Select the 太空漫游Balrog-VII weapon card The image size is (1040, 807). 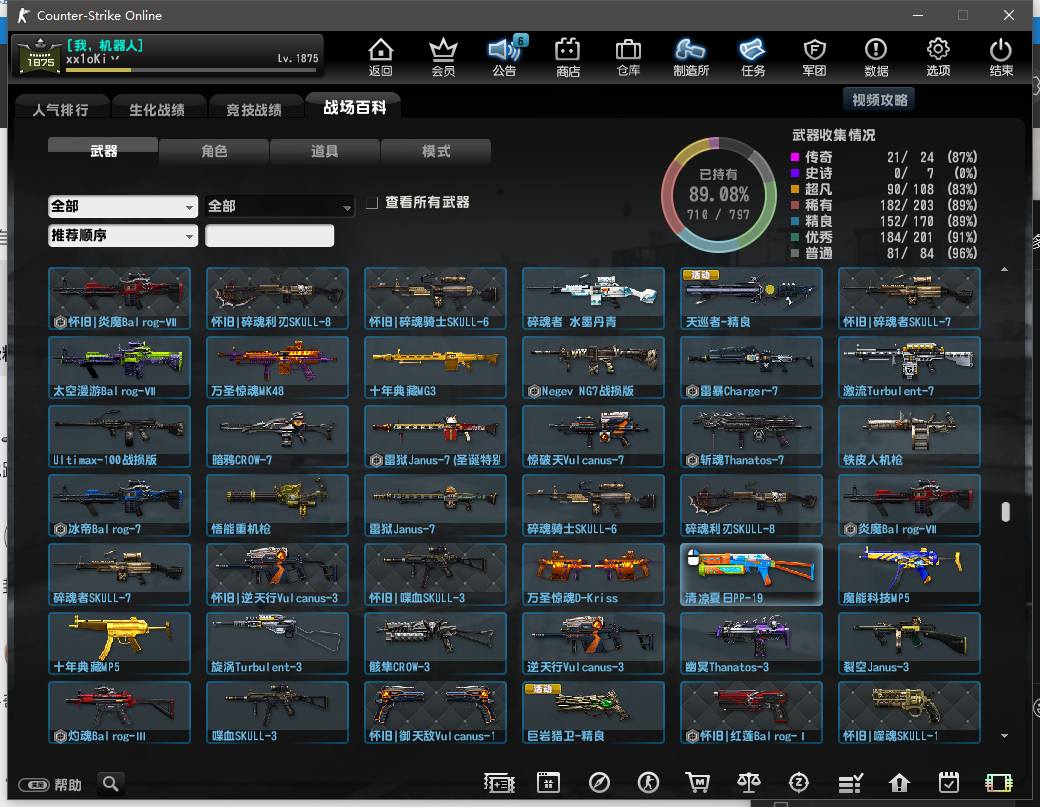119,367
